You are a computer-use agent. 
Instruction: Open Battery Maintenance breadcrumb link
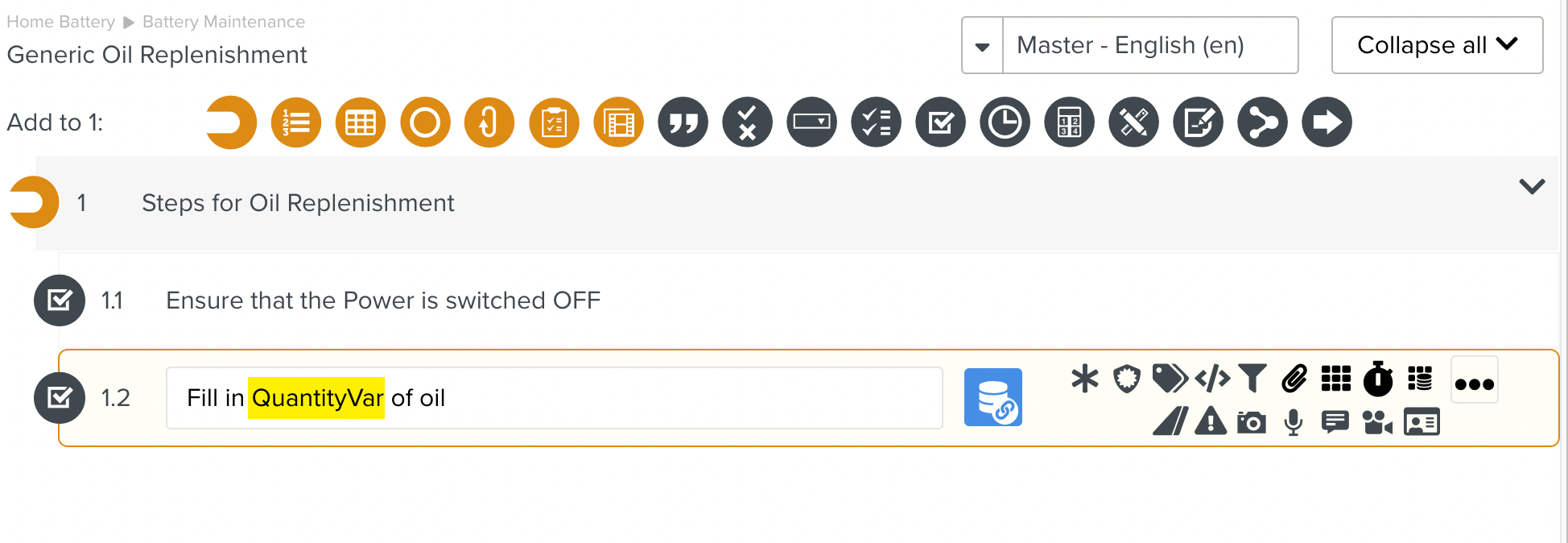224,22
